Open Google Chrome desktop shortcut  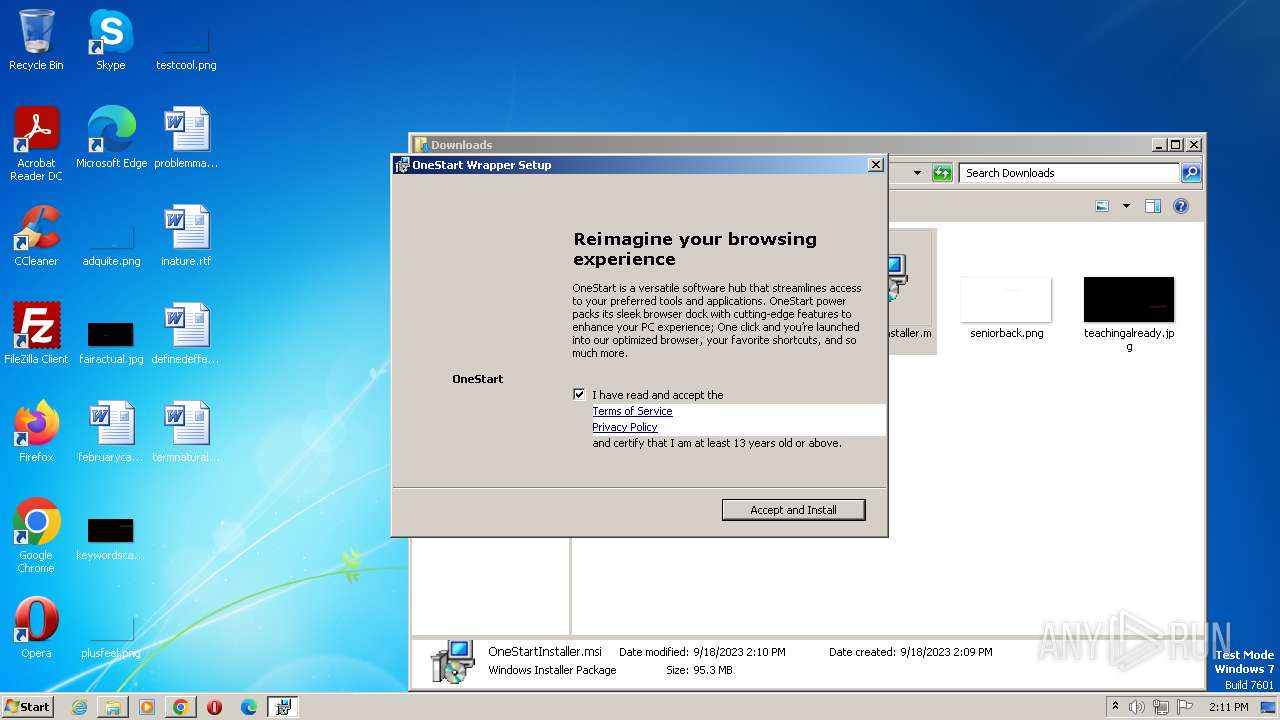pos(36,536)
